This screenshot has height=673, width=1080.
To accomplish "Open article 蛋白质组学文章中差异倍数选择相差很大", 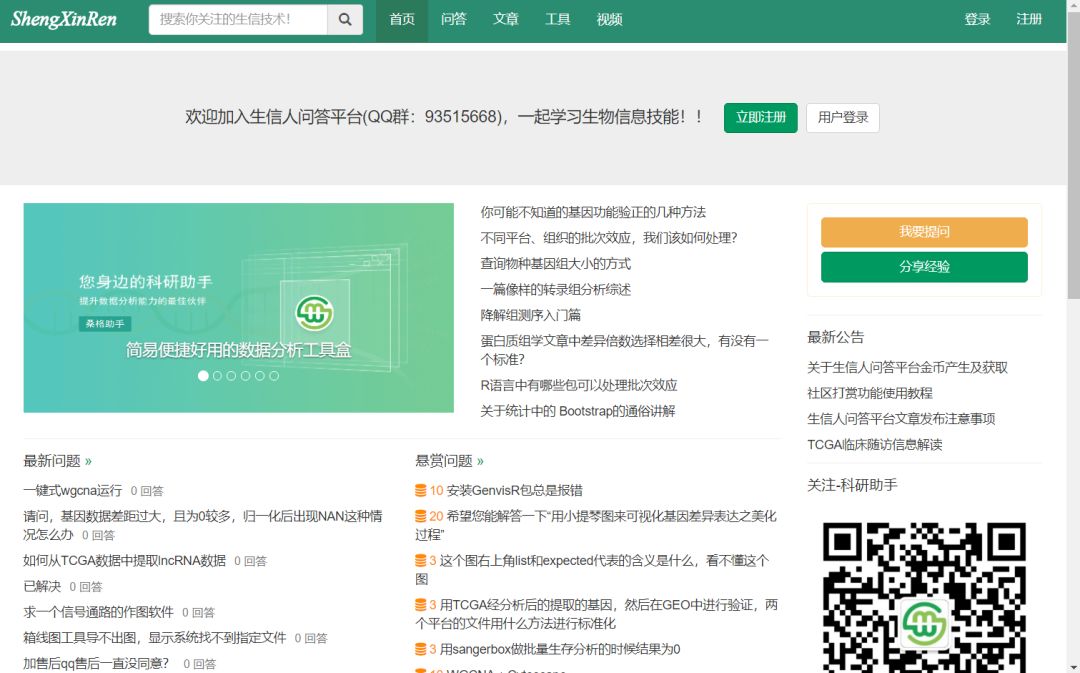I will [624, 350].
